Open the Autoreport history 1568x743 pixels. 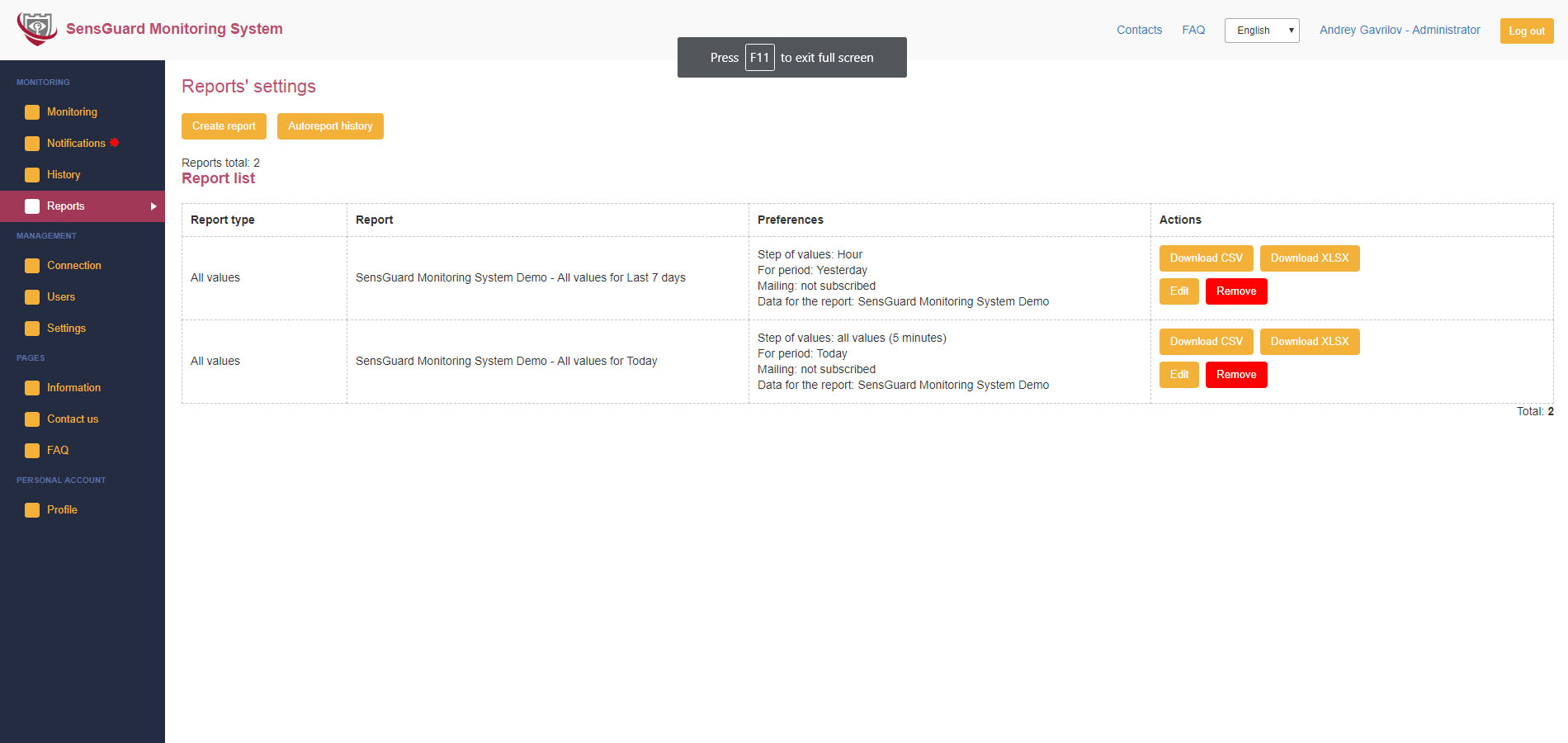pos(330,126)
